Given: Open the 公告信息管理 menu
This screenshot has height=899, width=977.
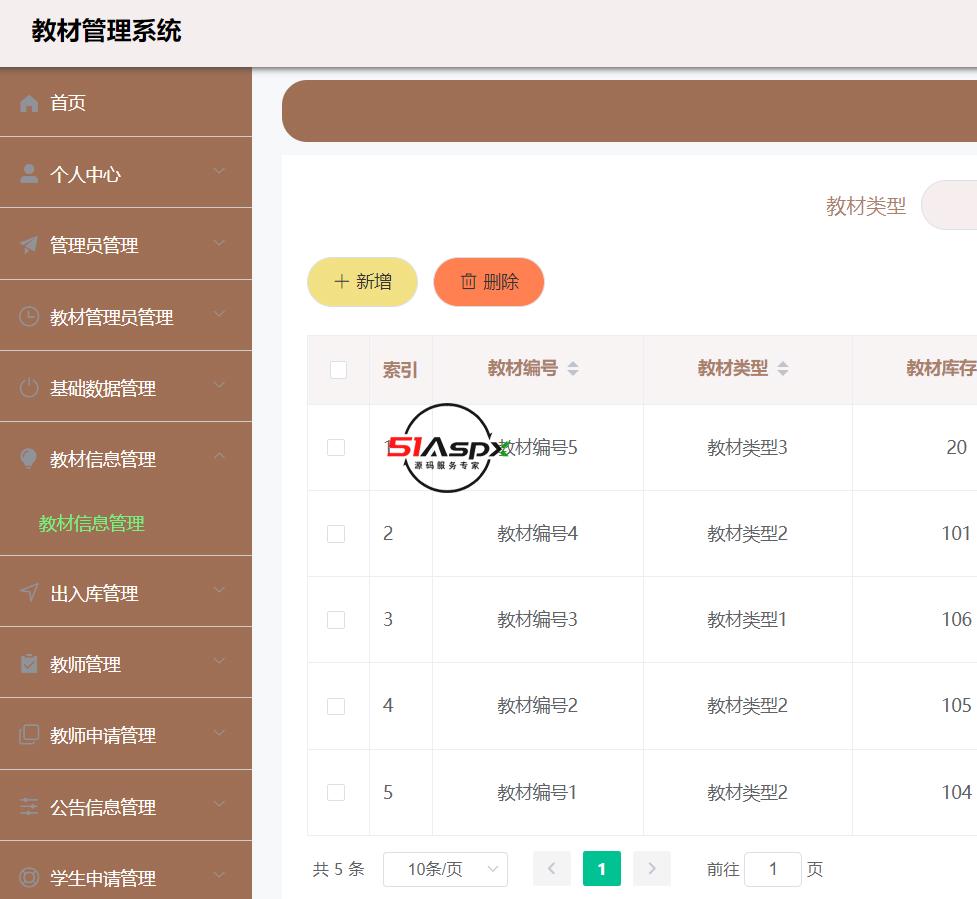Looking at the screenshot, I should (x=126, y=806).
